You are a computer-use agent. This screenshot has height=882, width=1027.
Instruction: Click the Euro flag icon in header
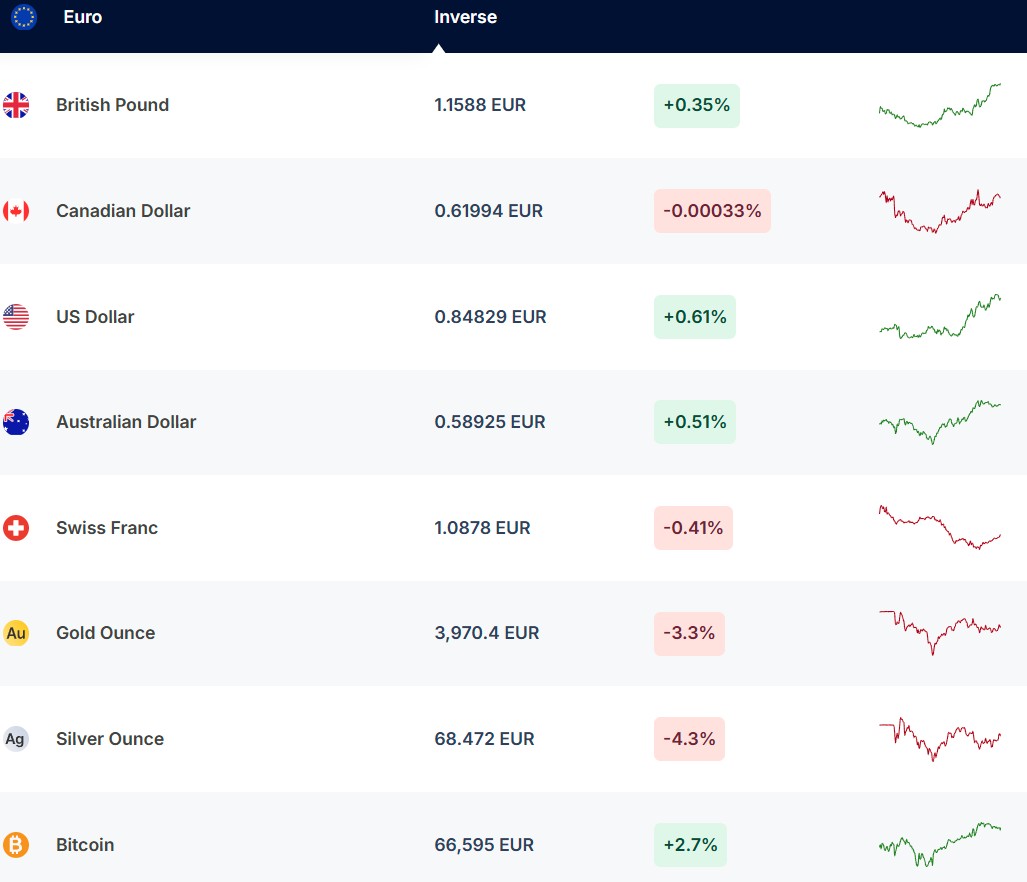click(24, 17)
